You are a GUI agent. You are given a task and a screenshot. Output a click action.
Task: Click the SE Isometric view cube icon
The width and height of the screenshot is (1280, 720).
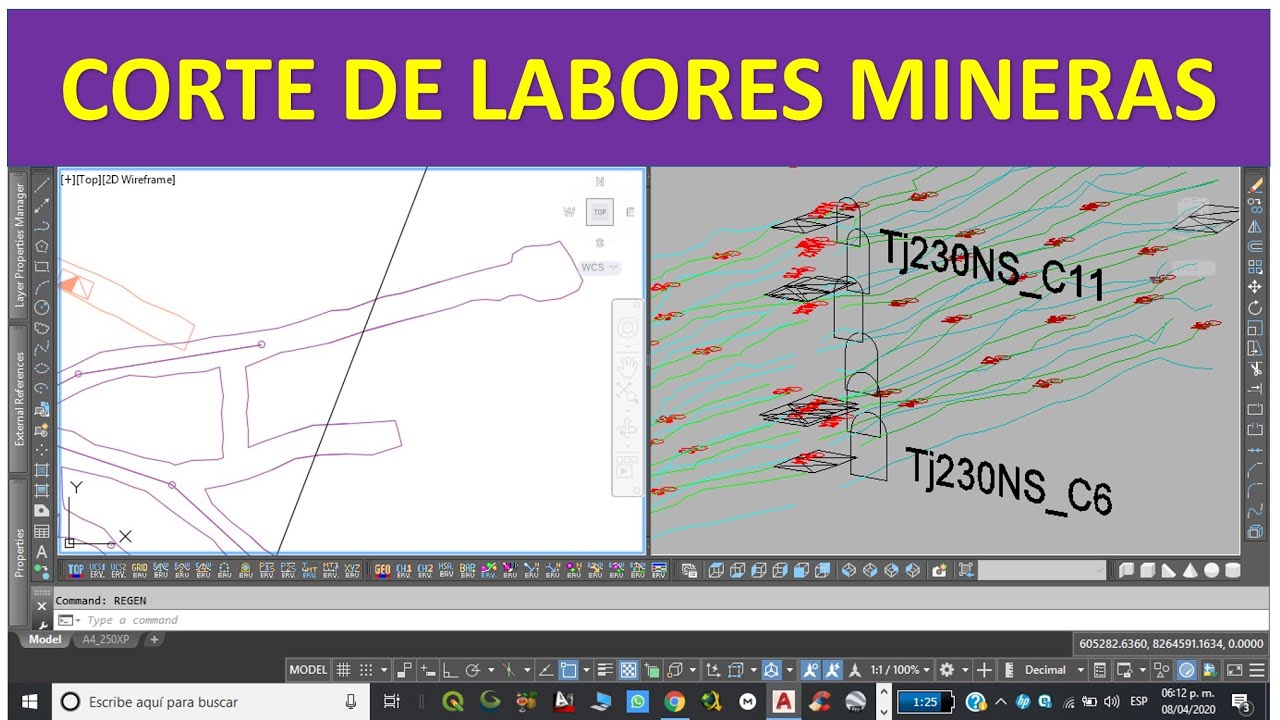coord(870,570)
